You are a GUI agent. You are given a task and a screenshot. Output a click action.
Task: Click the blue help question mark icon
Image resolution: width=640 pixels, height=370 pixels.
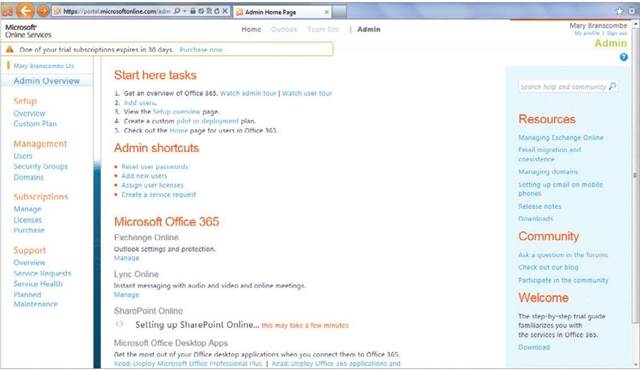point(623,57)
